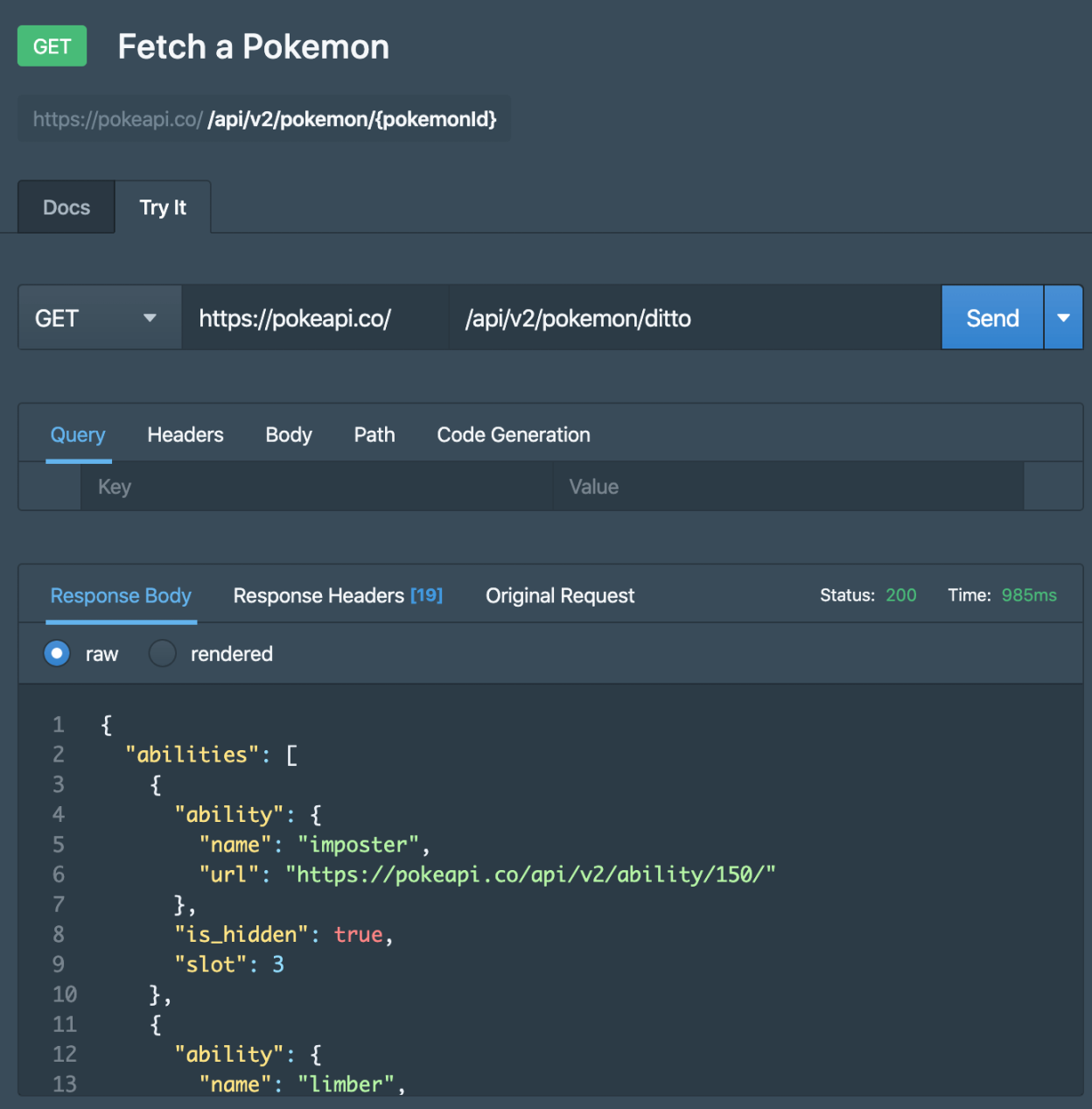Viewport: 1092px width, 1109px height.
Task: Show the Response Body tab
Action: point(121,596)
